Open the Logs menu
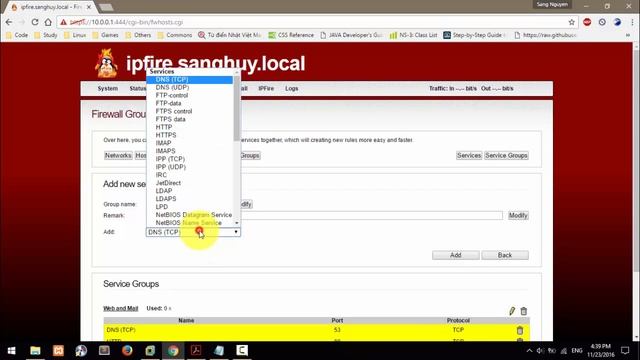Screen dimensions: 640x360 (x=291, y=89)
